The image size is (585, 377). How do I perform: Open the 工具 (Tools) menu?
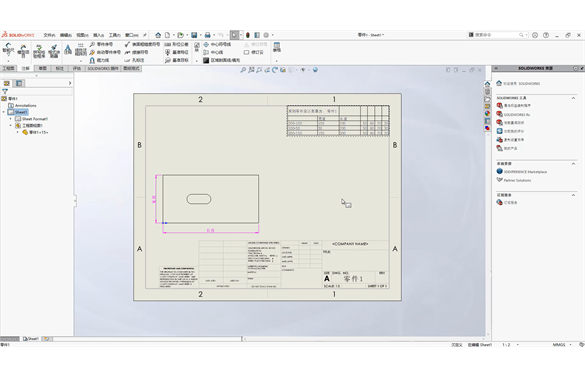(115, 35)
